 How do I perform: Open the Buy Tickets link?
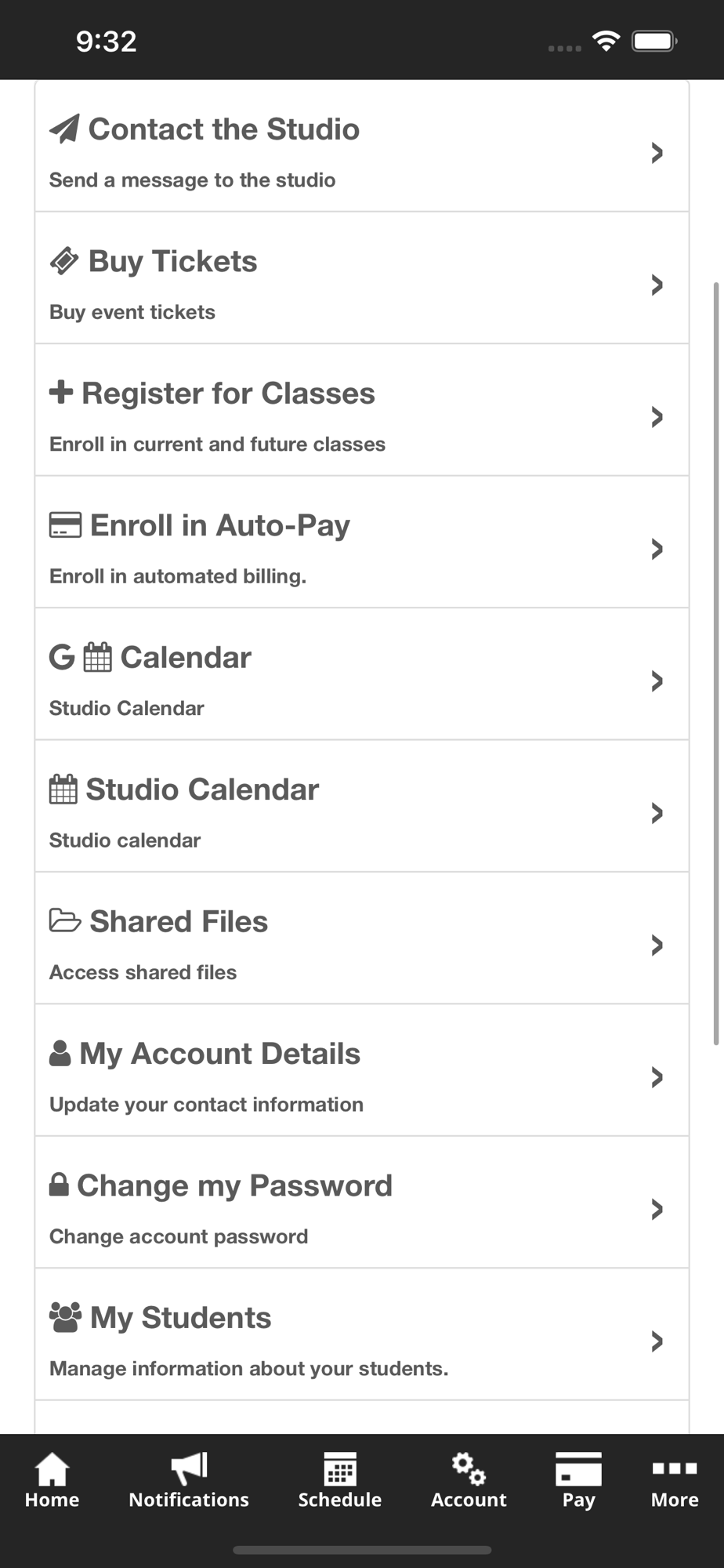point(173,262)
